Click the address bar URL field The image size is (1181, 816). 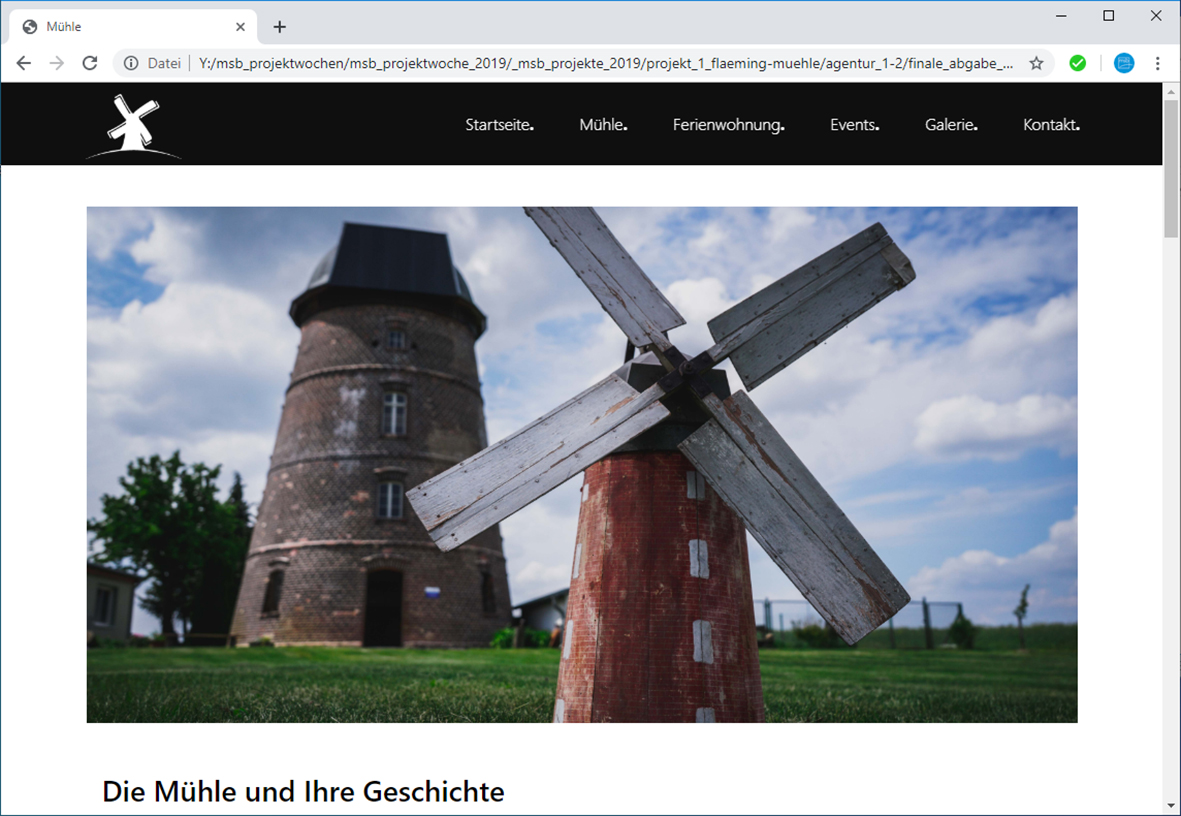tap(600, 63)
